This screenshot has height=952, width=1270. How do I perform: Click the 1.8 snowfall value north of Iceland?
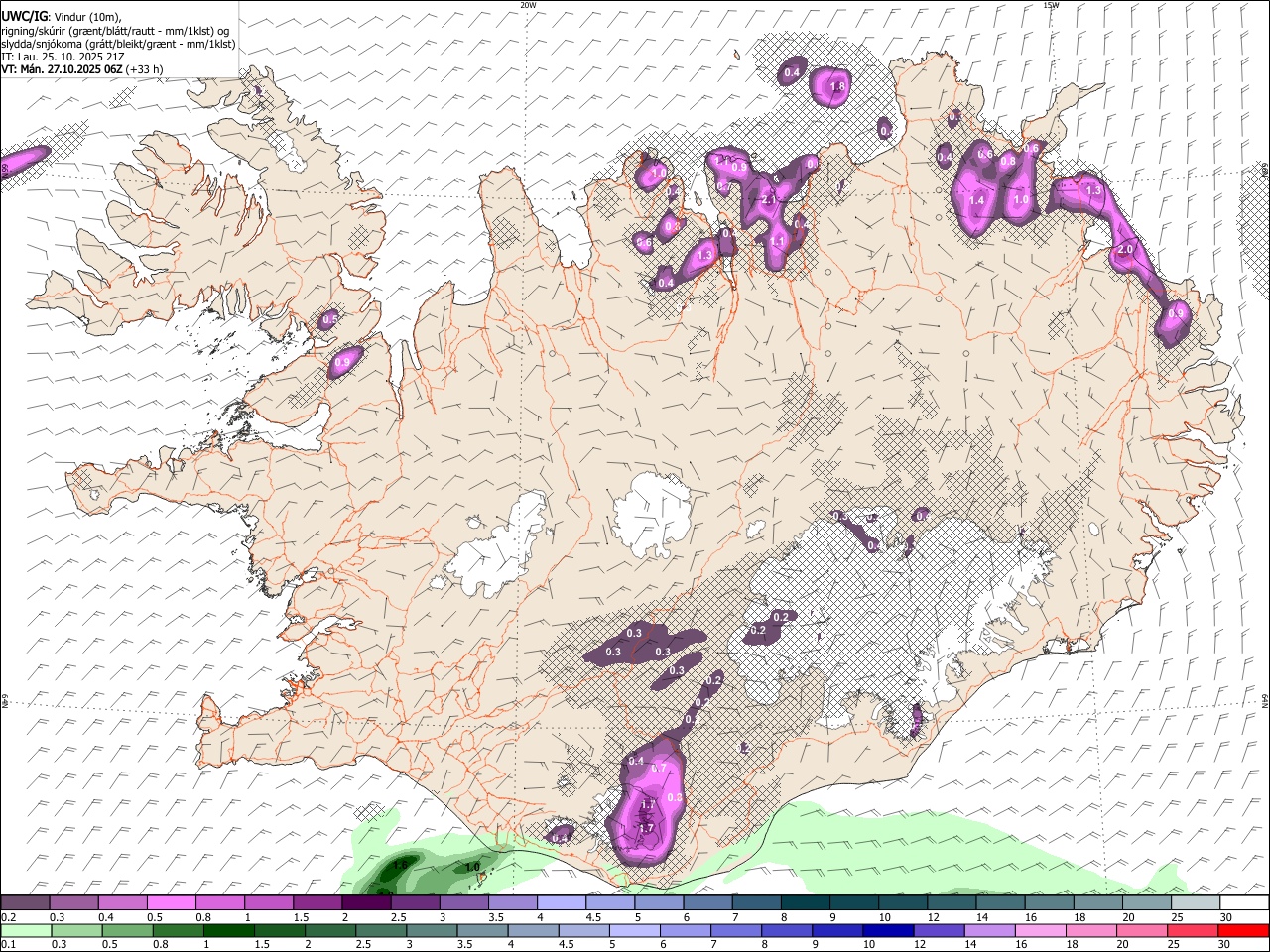(837, 87)
